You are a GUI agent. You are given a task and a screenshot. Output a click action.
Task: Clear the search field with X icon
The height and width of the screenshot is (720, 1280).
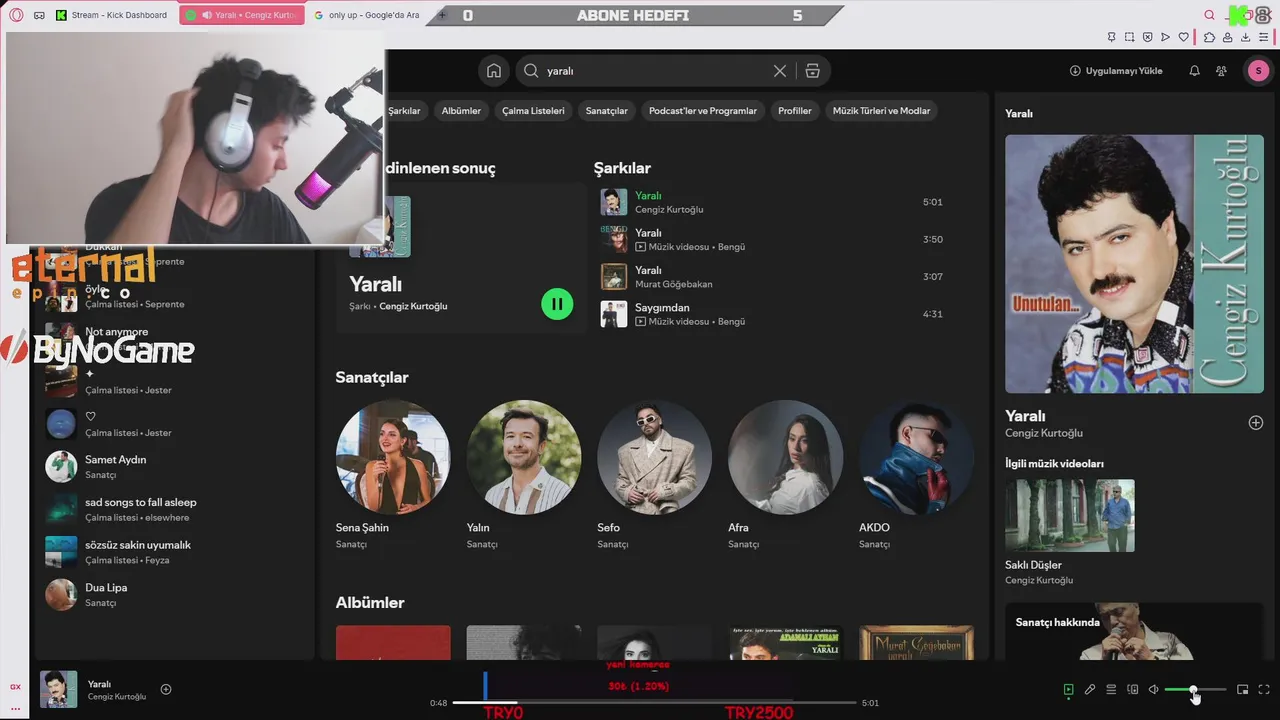coord(780,71)
